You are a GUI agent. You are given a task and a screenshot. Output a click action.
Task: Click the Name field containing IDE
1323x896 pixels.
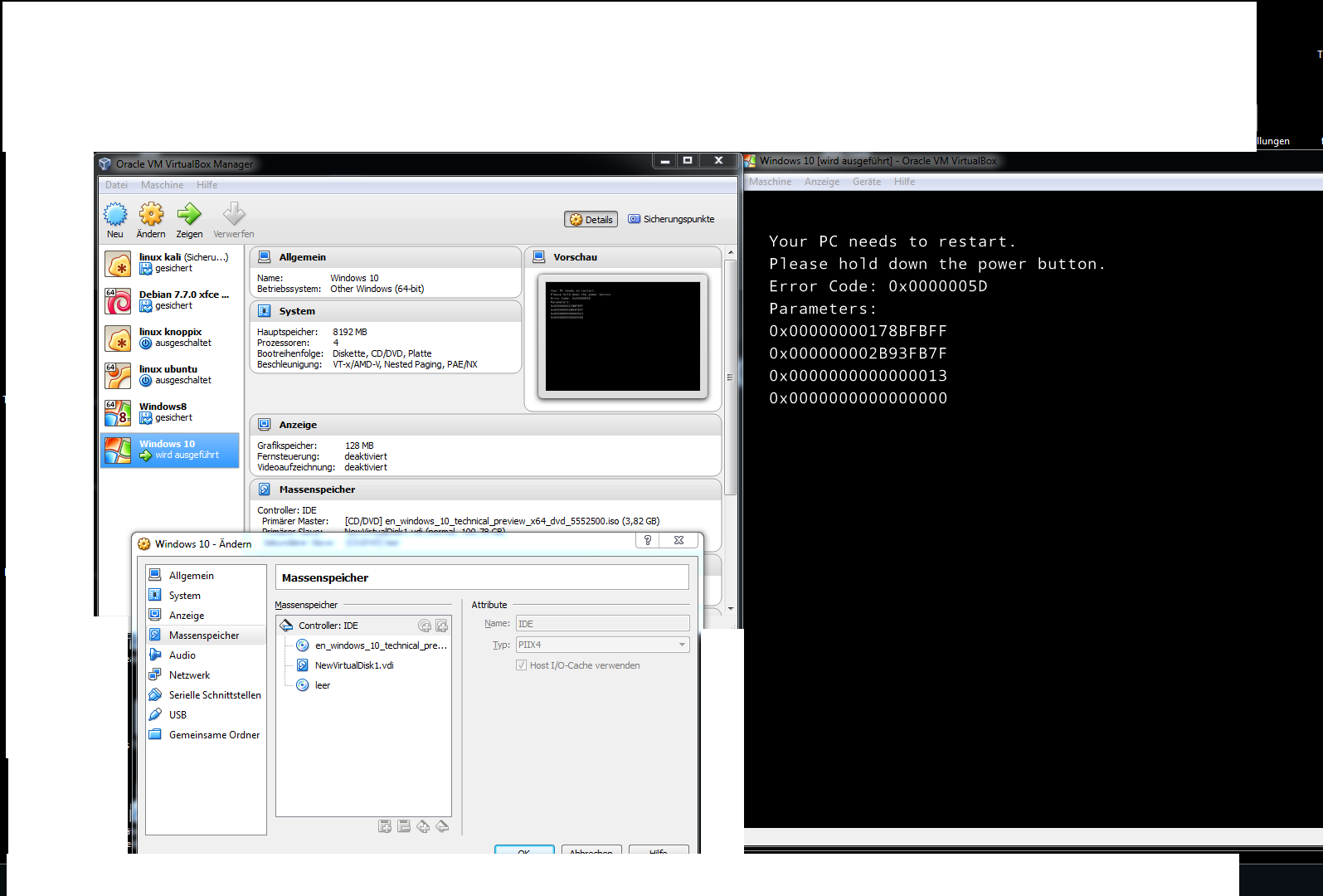tap(602, 624)
